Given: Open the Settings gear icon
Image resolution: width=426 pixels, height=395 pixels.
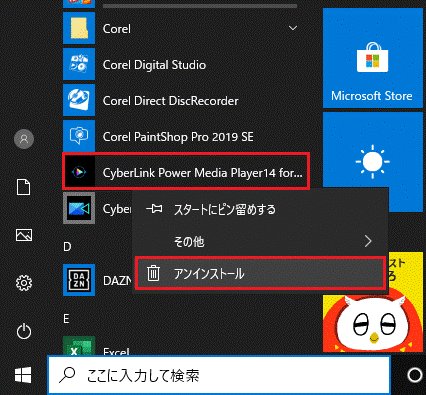Looking at the screenshot, I should pyautogui.click(x=24, y=283).
